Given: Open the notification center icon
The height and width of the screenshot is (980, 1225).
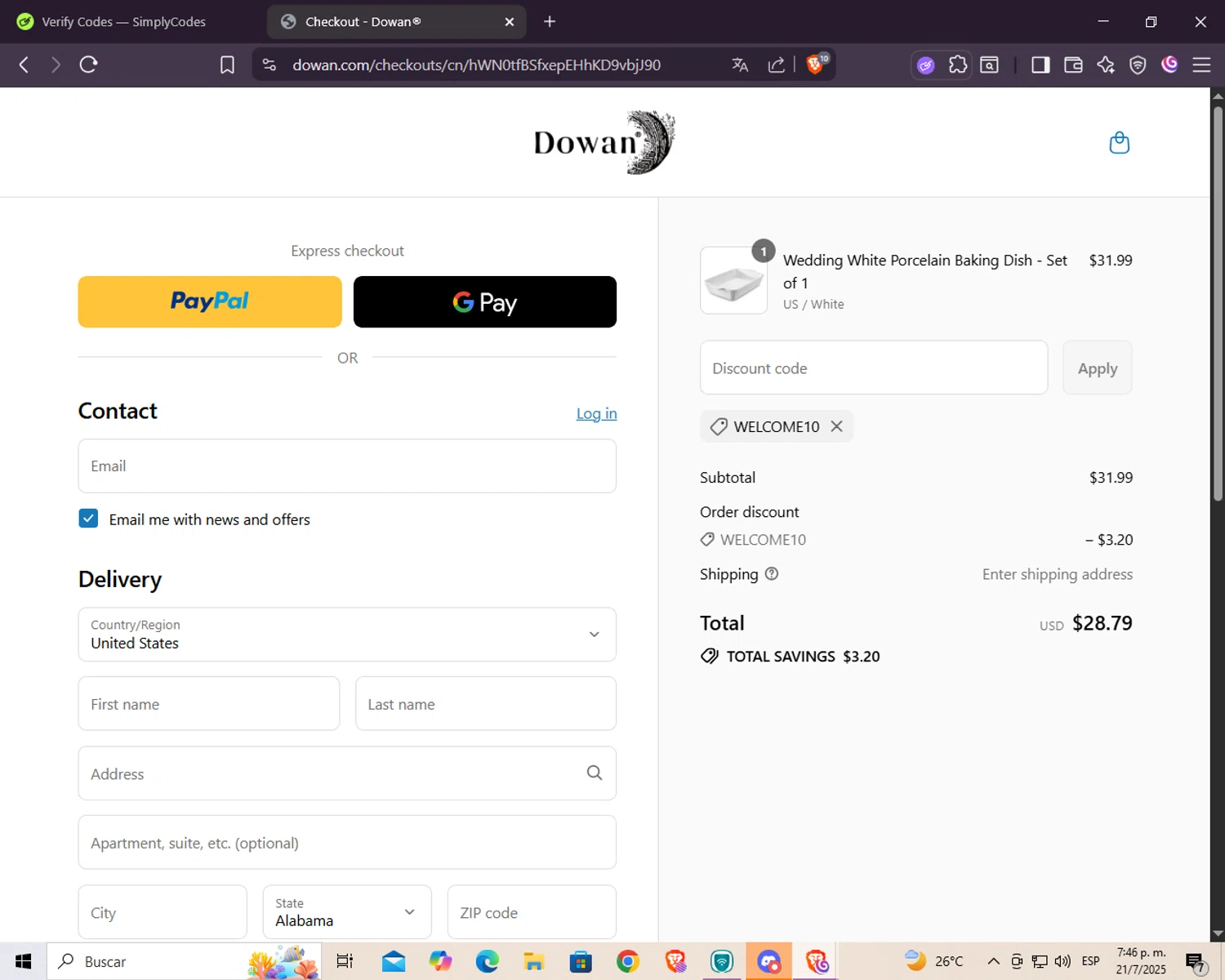Looking at the screenshot, I should pos(1195,961).
